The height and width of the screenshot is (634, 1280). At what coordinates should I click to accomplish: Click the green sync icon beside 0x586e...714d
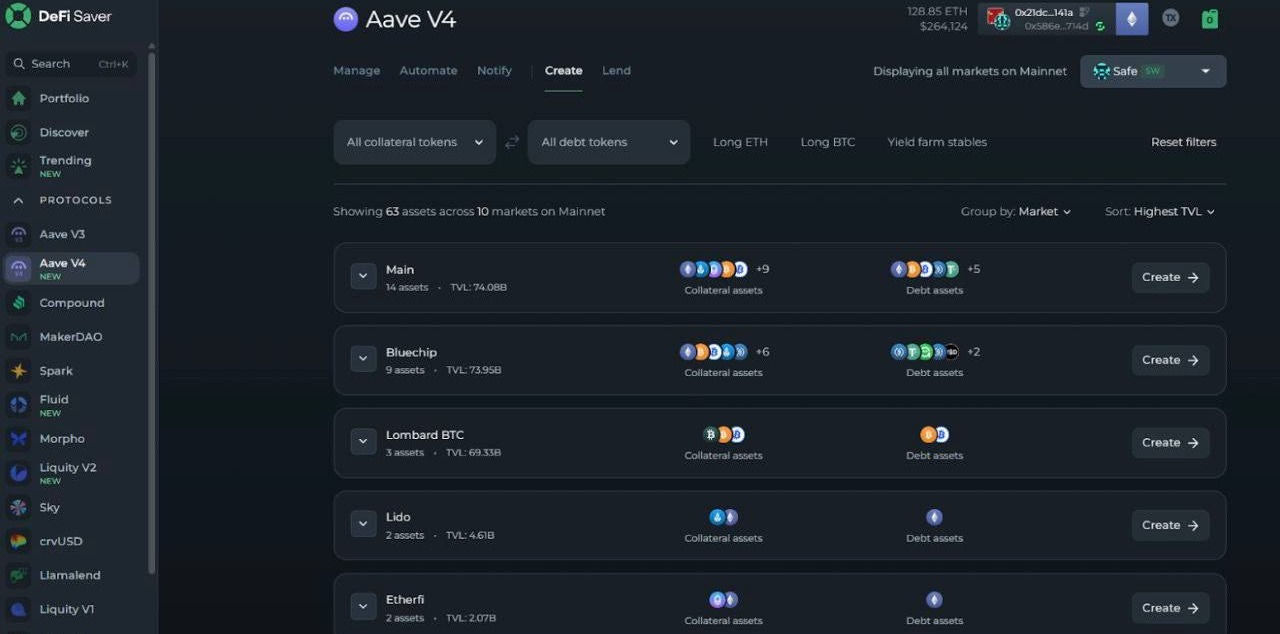coord(1099,26)
